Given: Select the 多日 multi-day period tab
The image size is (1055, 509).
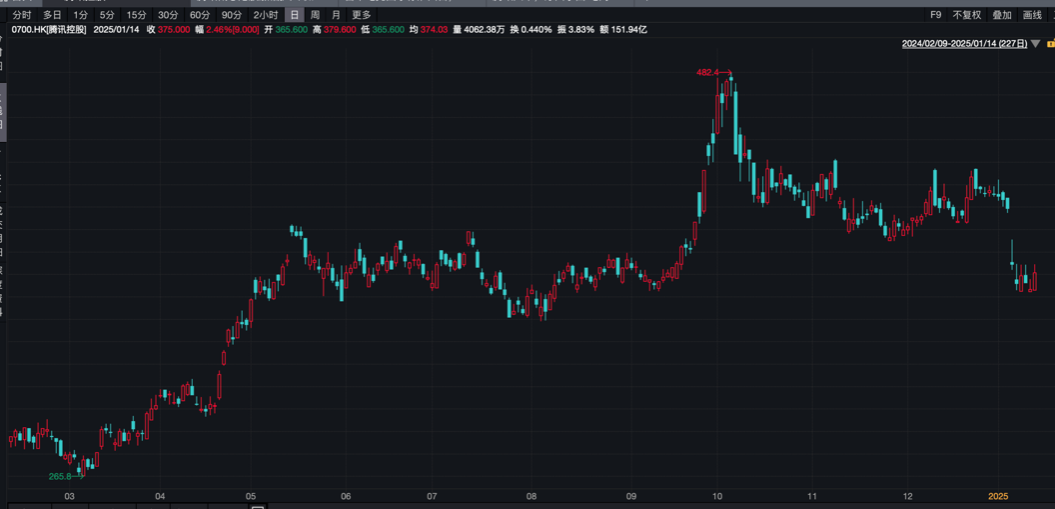Looking at the screenshot, I should click(x=52, y=15).
